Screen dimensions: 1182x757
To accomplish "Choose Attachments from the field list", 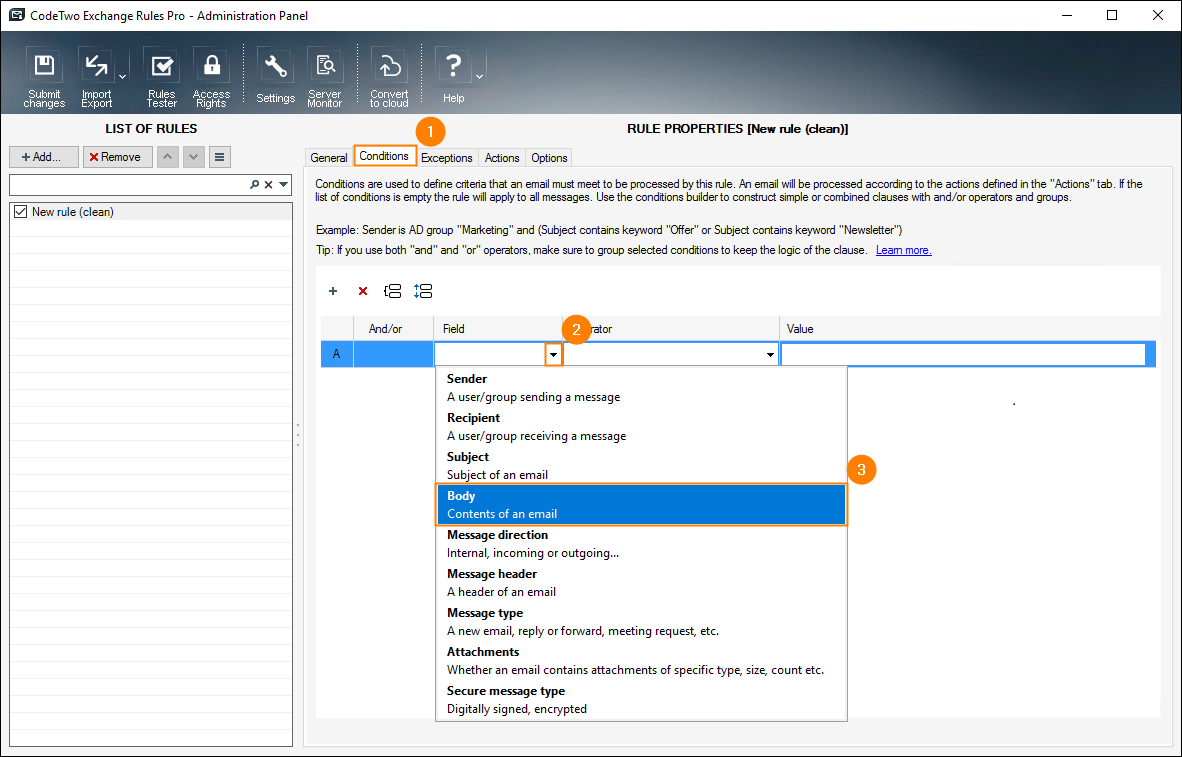I will click(641, 660).
